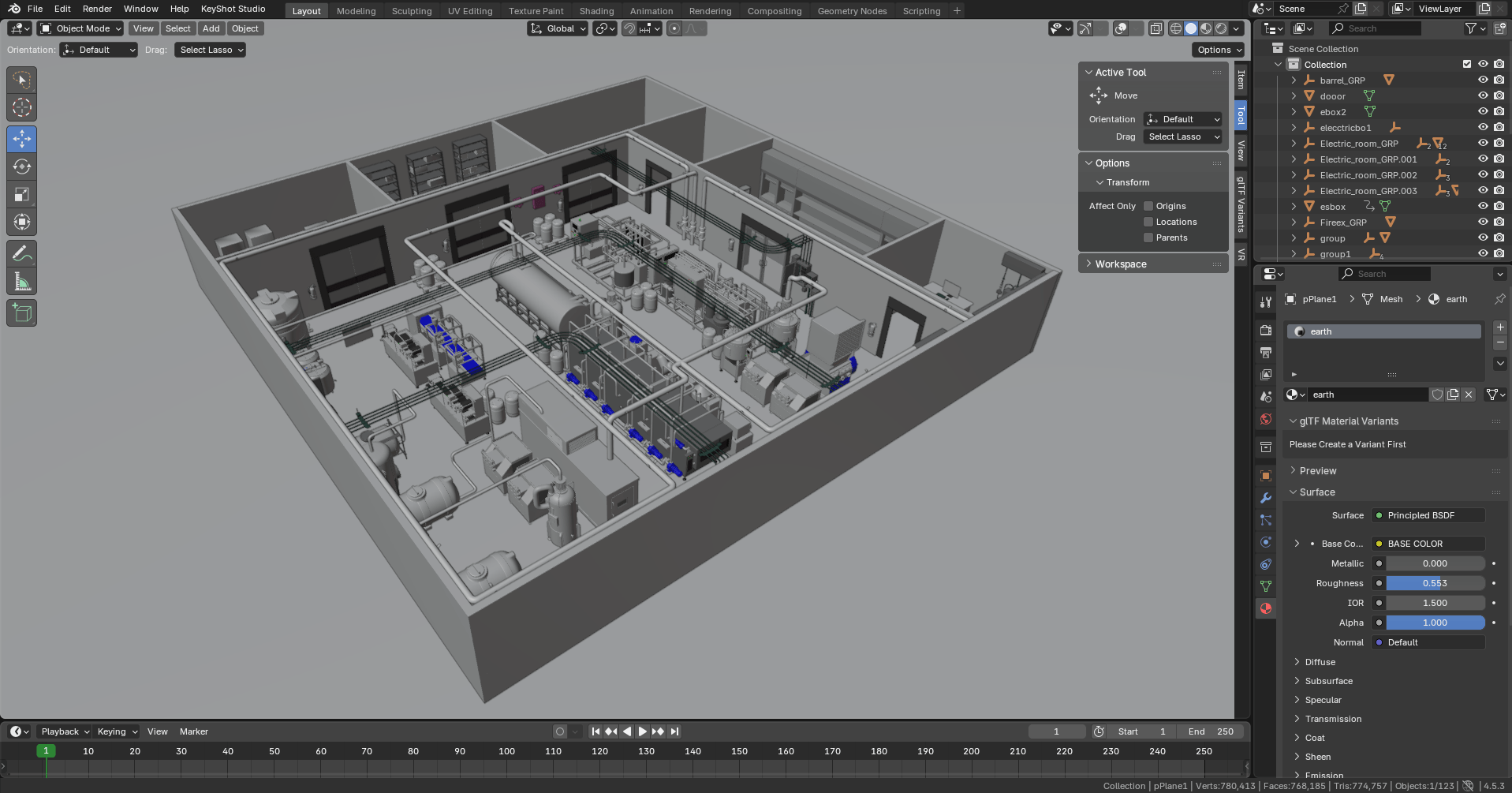Click the Add menu button in viewport header
The height and width of the screenshot is (793, 1512).
tap(211, 28)
